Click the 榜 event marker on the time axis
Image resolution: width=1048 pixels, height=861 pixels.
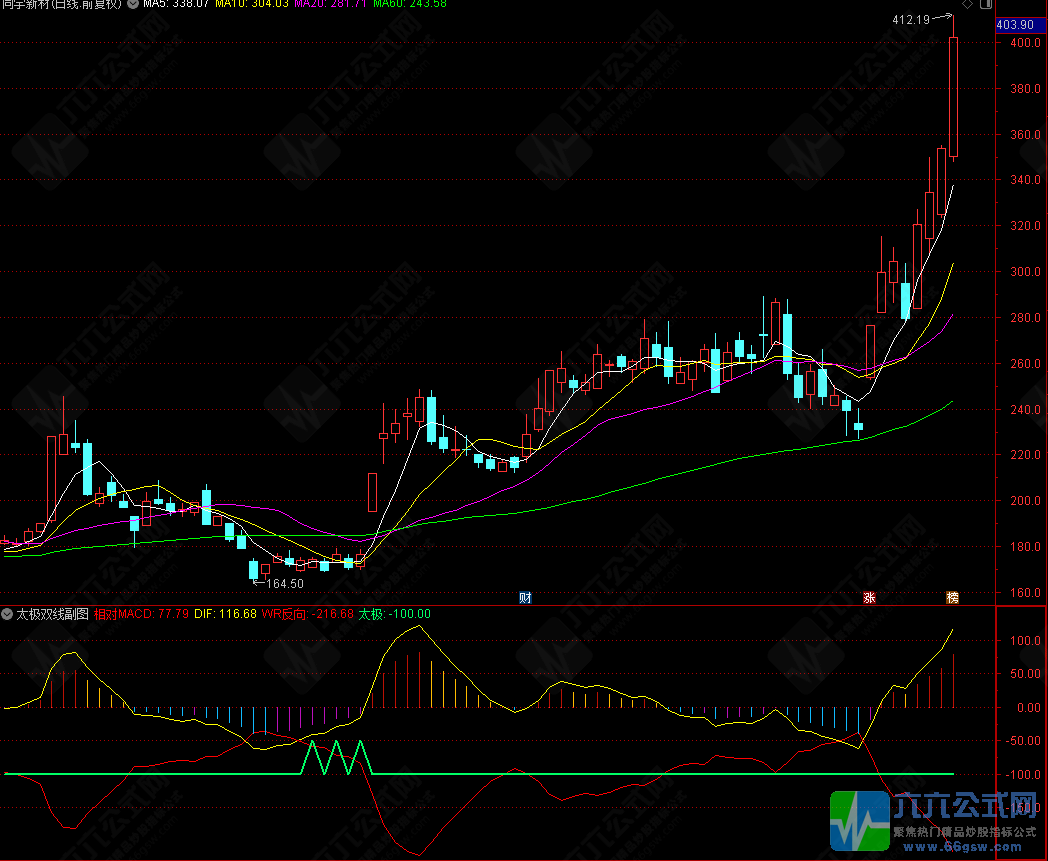point(952,598)
